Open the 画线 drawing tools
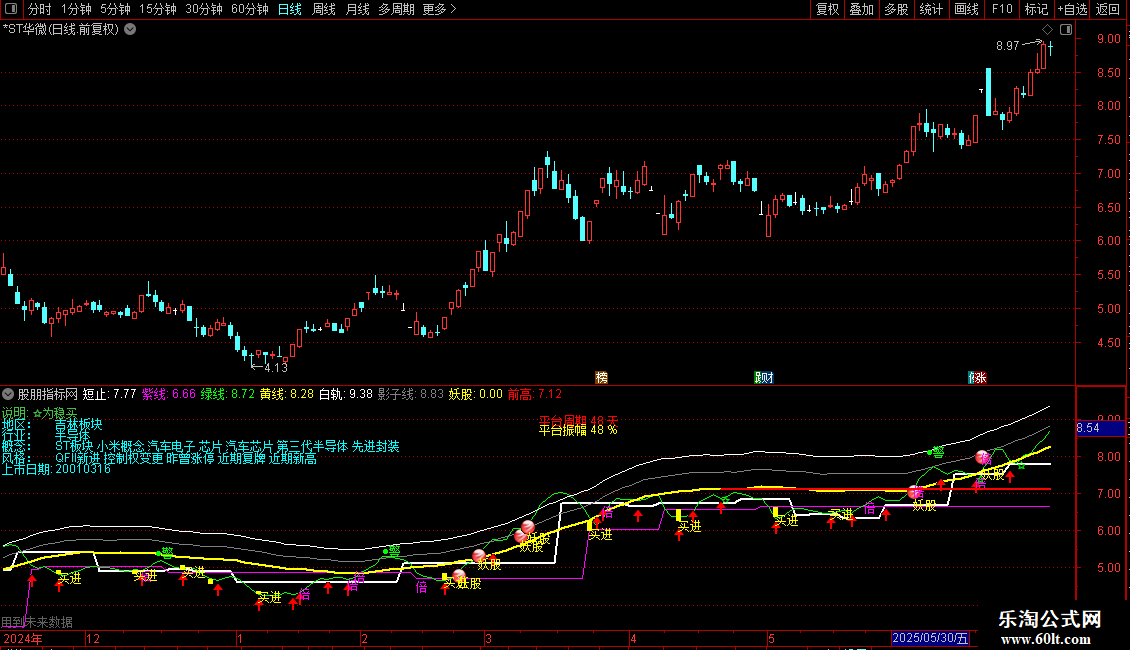 (966, 9)
